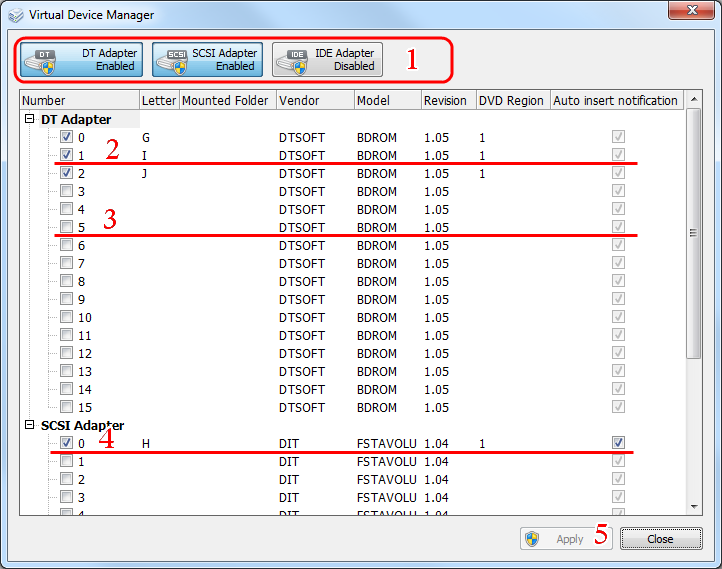Enable DT device number 5 checkbox
The image size is (722, 569).
click(66, 227)
